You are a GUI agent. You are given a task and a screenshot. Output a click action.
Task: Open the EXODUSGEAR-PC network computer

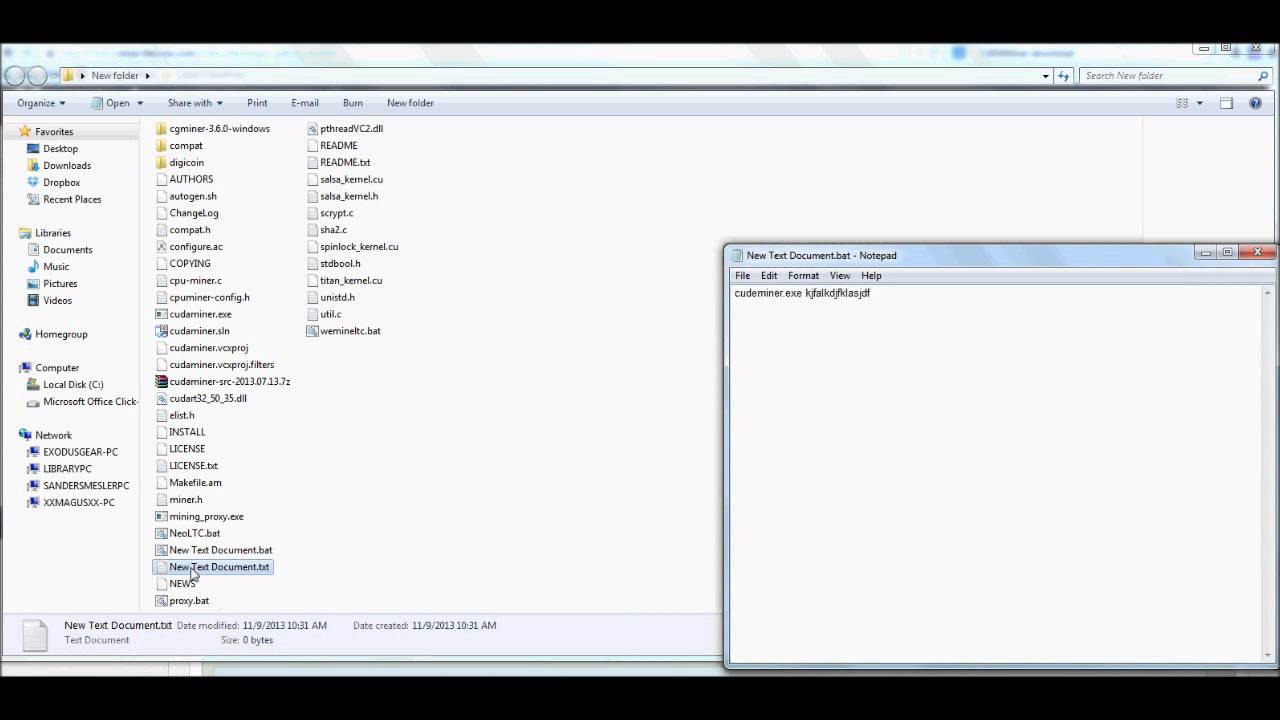point(80,452)
